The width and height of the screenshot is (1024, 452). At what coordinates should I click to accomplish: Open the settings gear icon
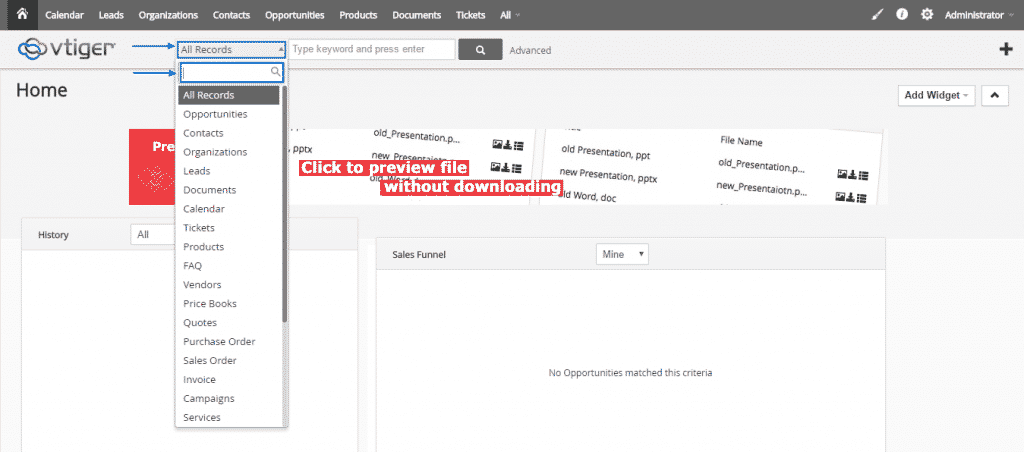tap(927, 15)
